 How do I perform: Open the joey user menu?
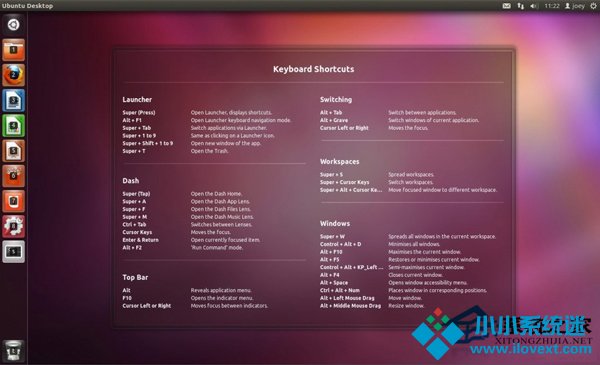point(575,6)
